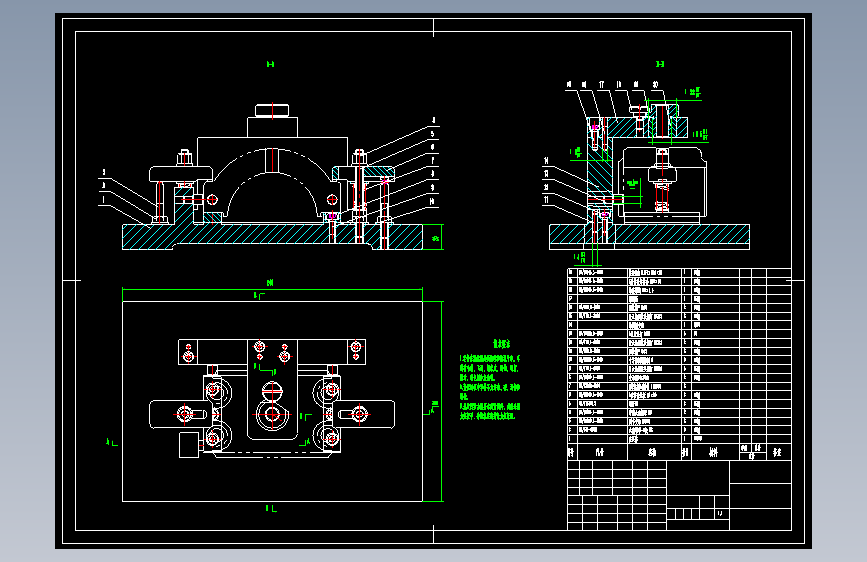Viewport: 867px width, 562px height.
Task: Click the parts list table
Action: pos(680,364)
